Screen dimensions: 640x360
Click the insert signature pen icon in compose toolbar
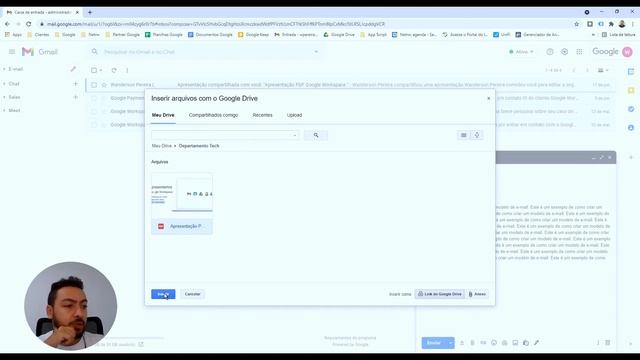pos(536,343)
